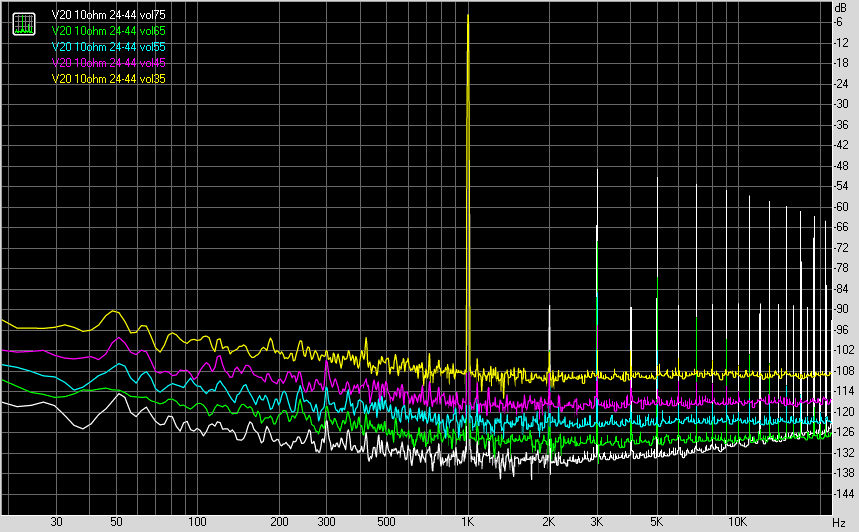Select the yellow 'V20 10ohm 24-44 vol35' legend entry
This screenshot has width=859, height=532.
pos(108,78)
